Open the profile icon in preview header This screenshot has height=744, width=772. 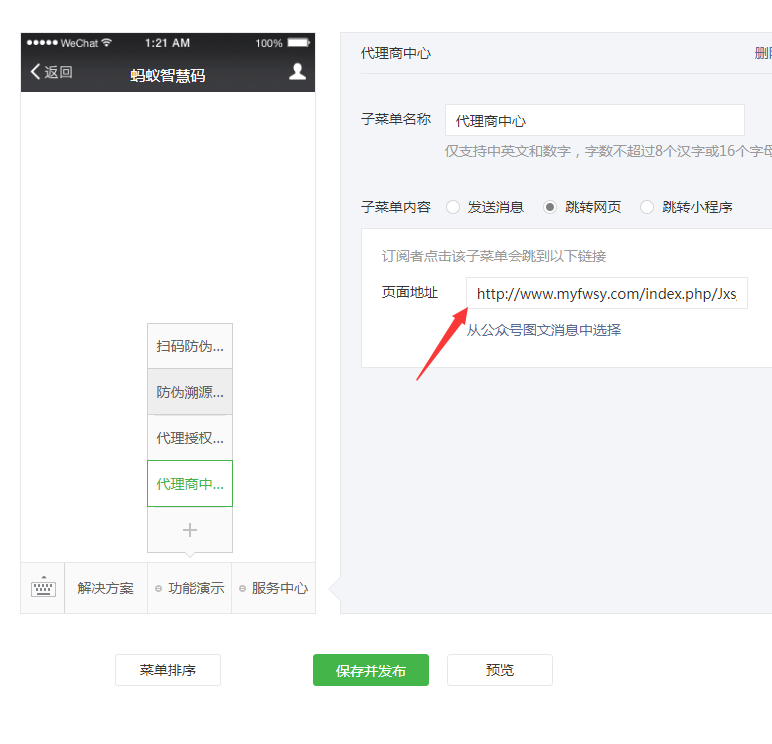coord(297,71)
